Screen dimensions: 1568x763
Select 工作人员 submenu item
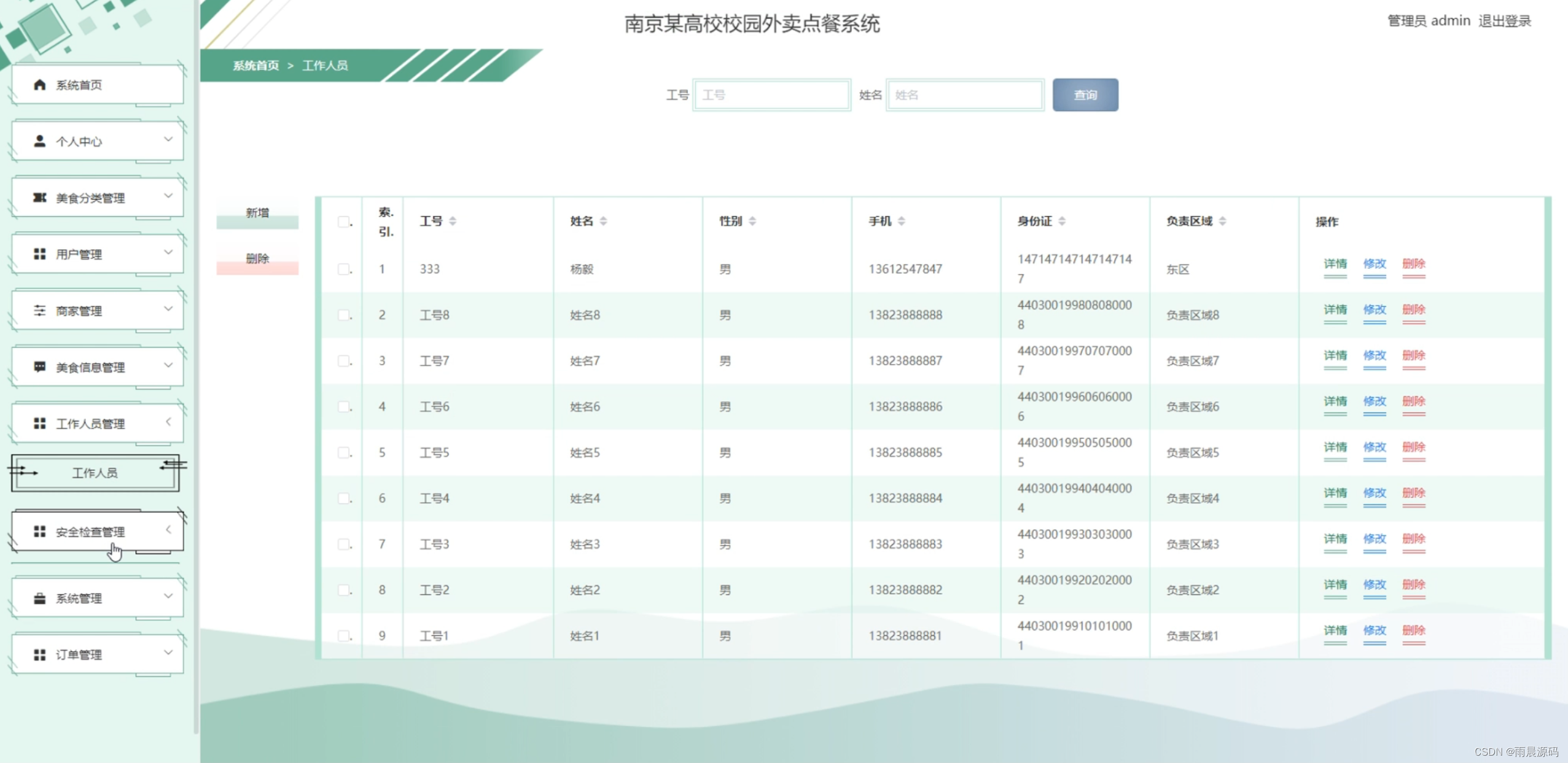click(x=95, y=473)
